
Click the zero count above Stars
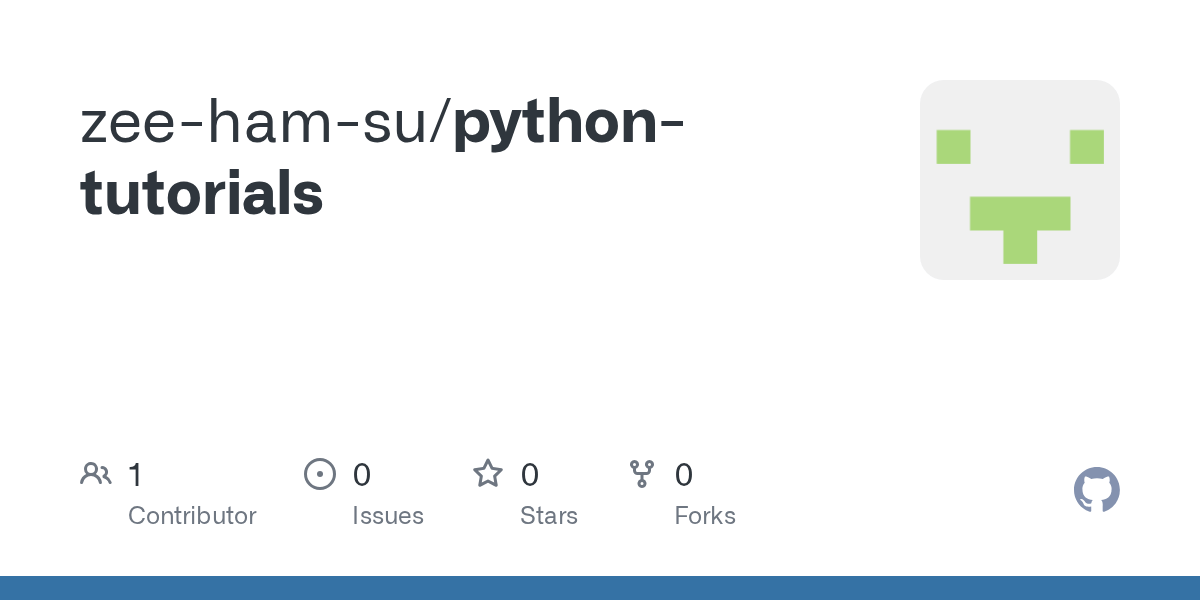click(530, 474)
